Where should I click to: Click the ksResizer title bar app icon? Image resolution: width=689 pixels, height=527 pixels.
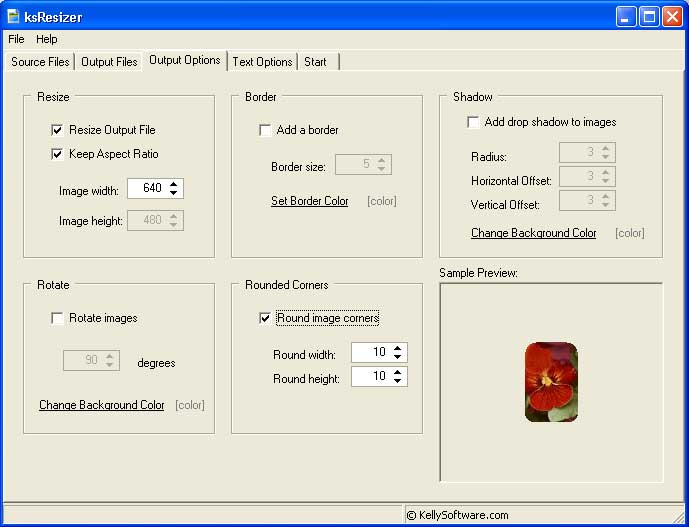(14, 17)
